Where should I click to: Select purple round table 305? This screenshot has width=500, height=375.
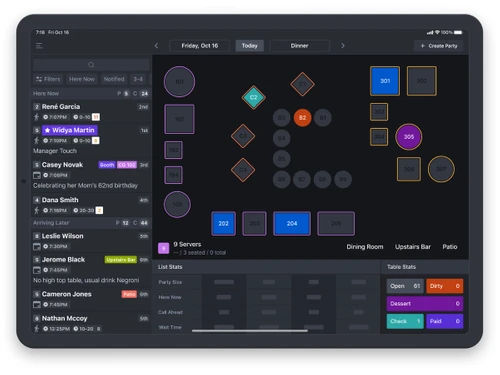coord(409,137)
